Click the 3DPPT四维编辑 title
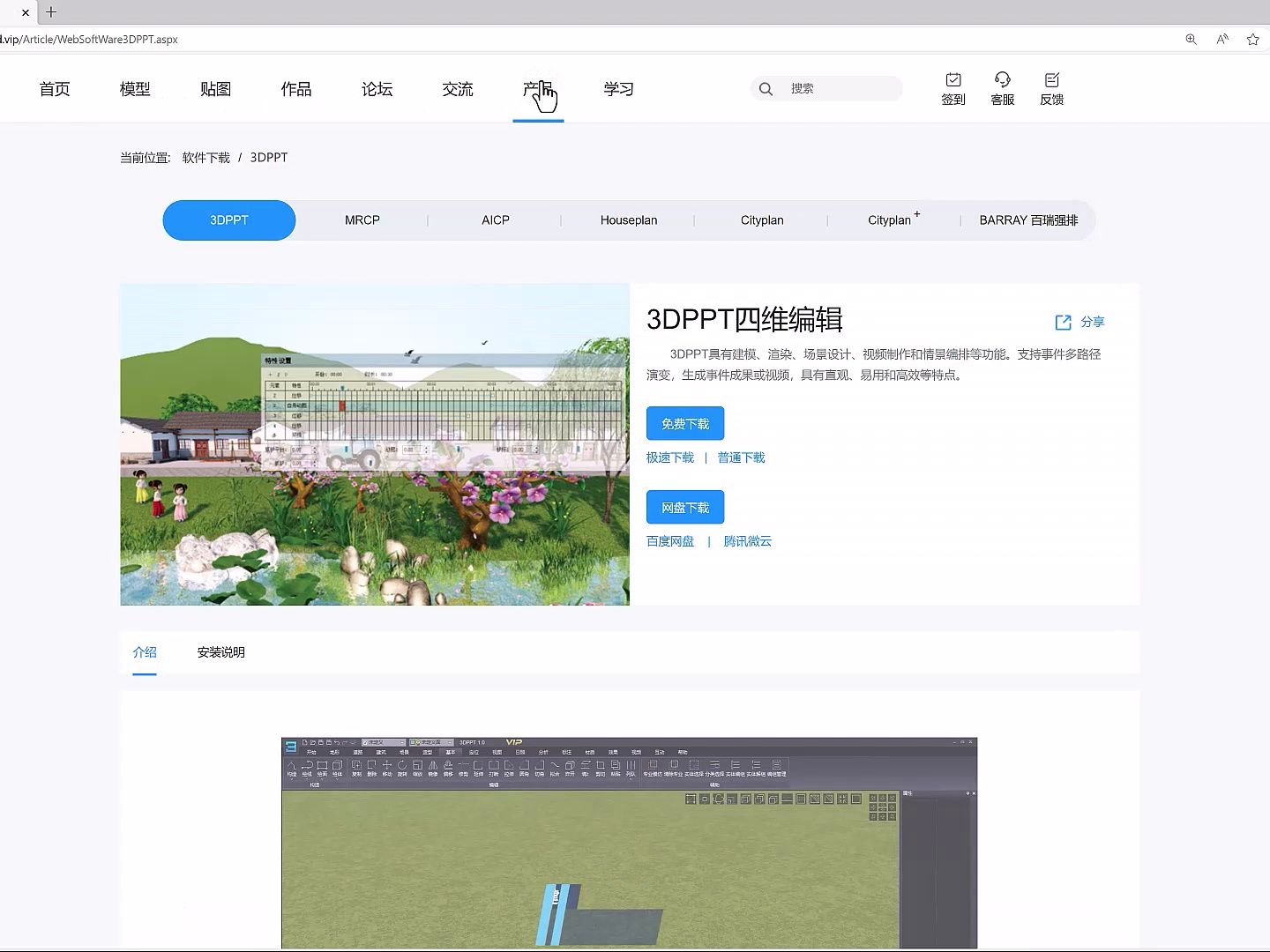1270x952 pixels. 744,320
